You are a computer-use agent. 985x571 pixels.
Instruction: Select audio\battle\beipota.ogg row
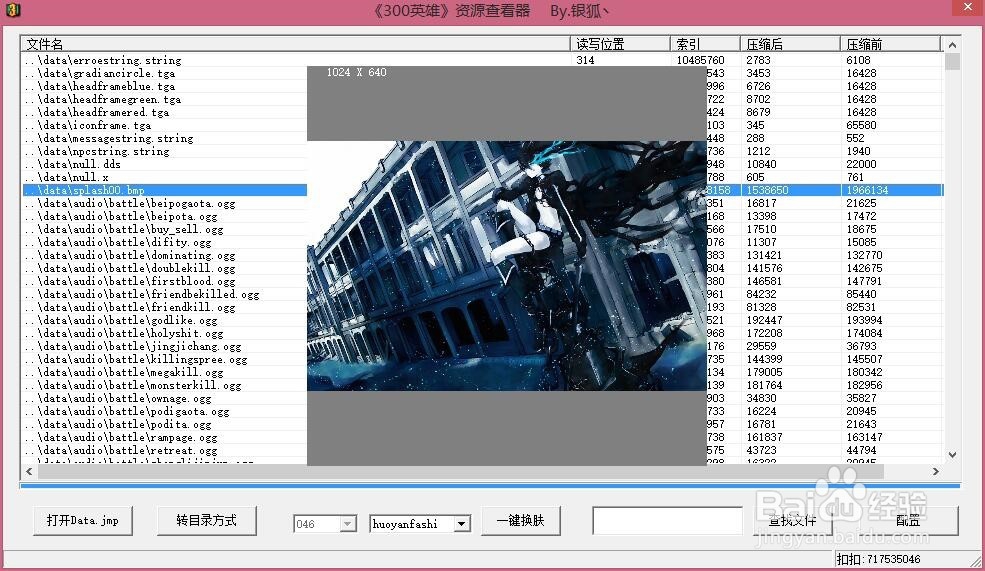[x=165, y=216]
